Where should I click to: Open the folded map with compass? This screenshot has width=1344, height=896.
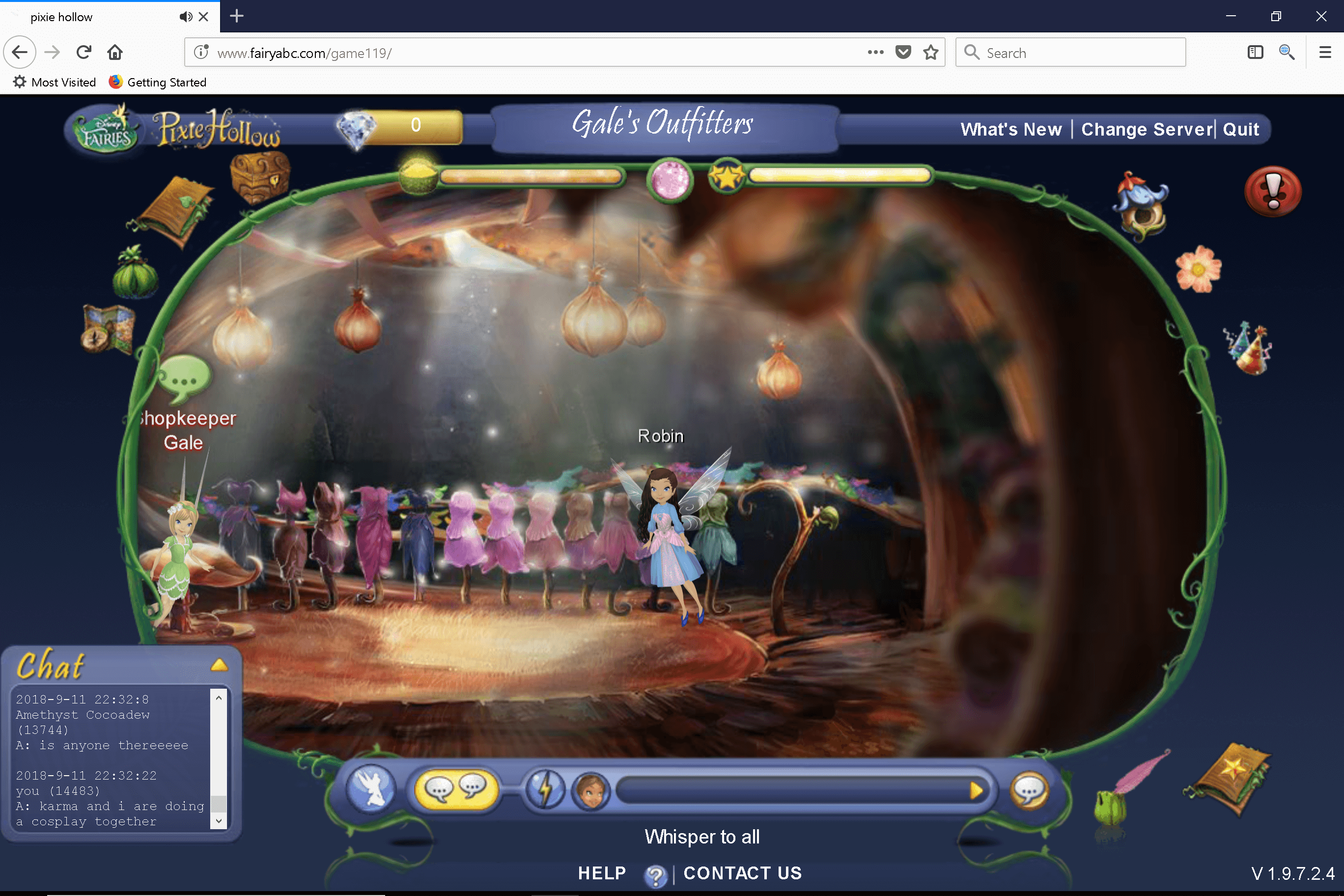[109, 330]
